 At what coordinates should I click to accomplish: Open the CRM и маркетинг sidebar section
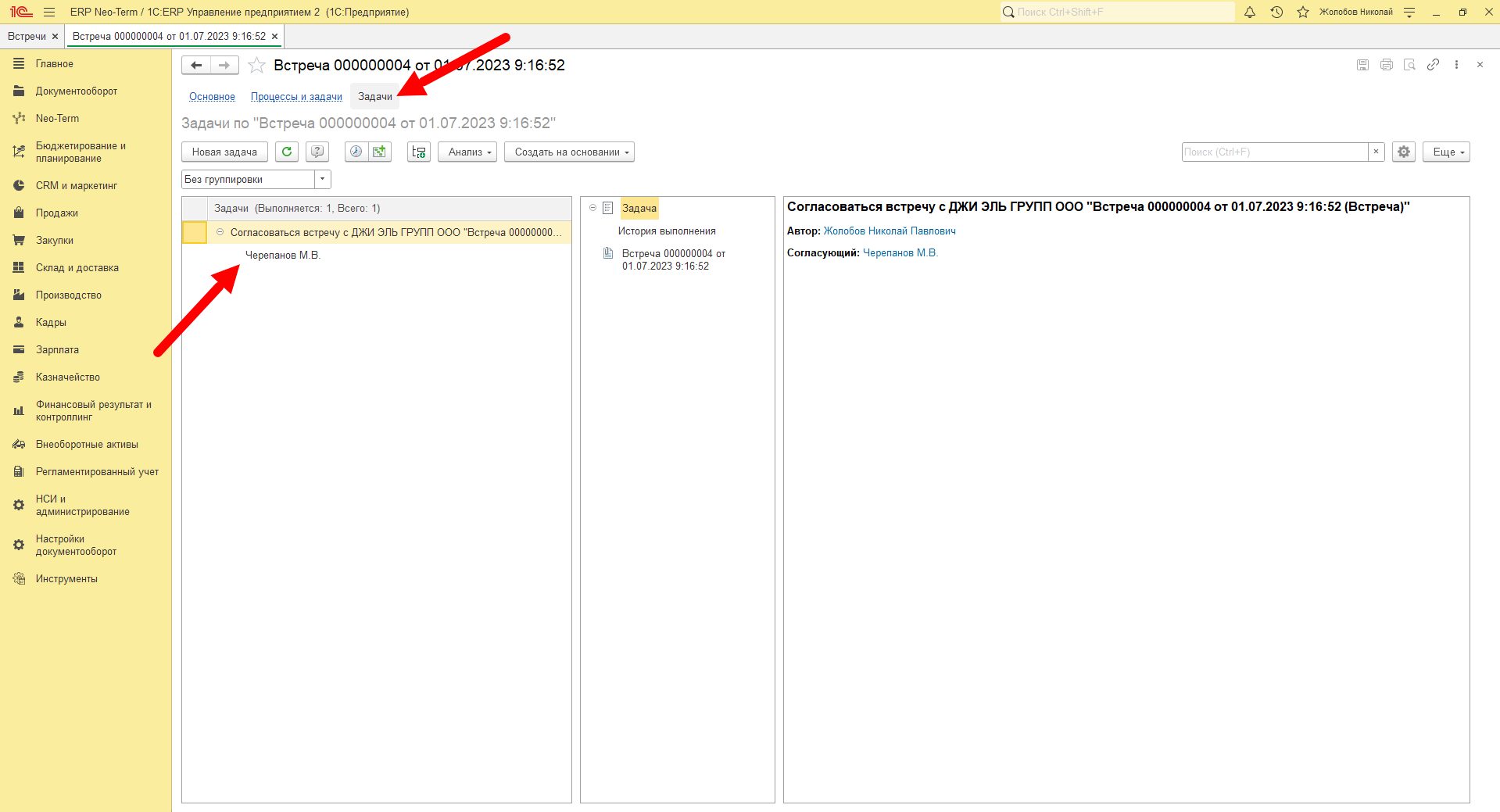[x=77, y=186]
